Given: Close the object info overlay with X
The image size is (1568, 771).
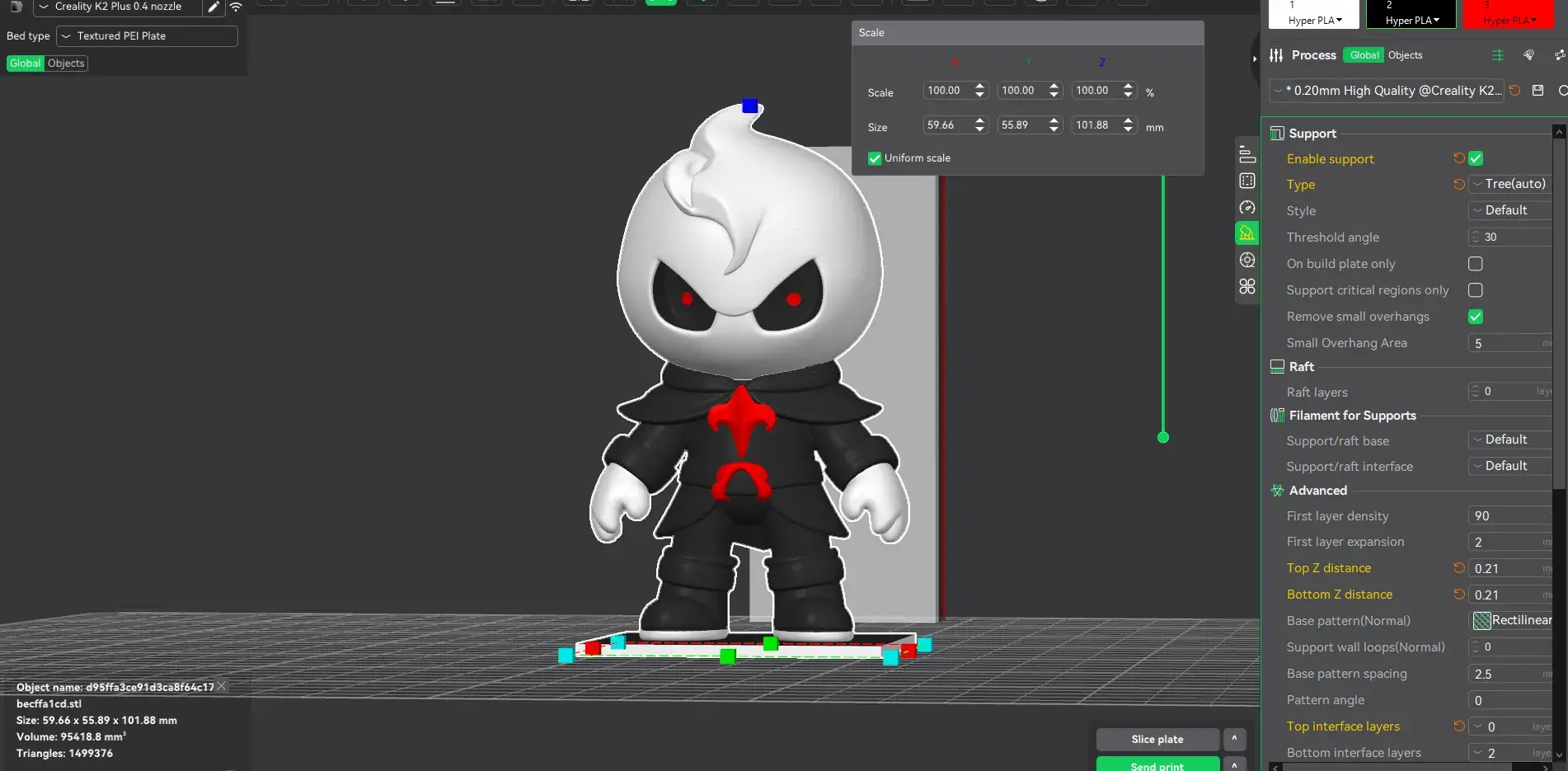Looking at the screenshot, I should (221, 686).
